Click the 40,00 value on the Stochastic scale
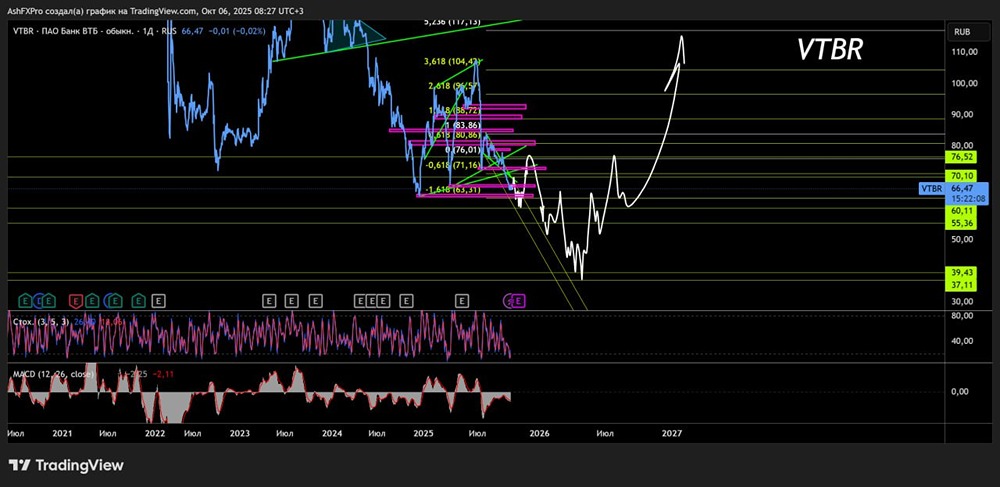 [x=964, y=341]
